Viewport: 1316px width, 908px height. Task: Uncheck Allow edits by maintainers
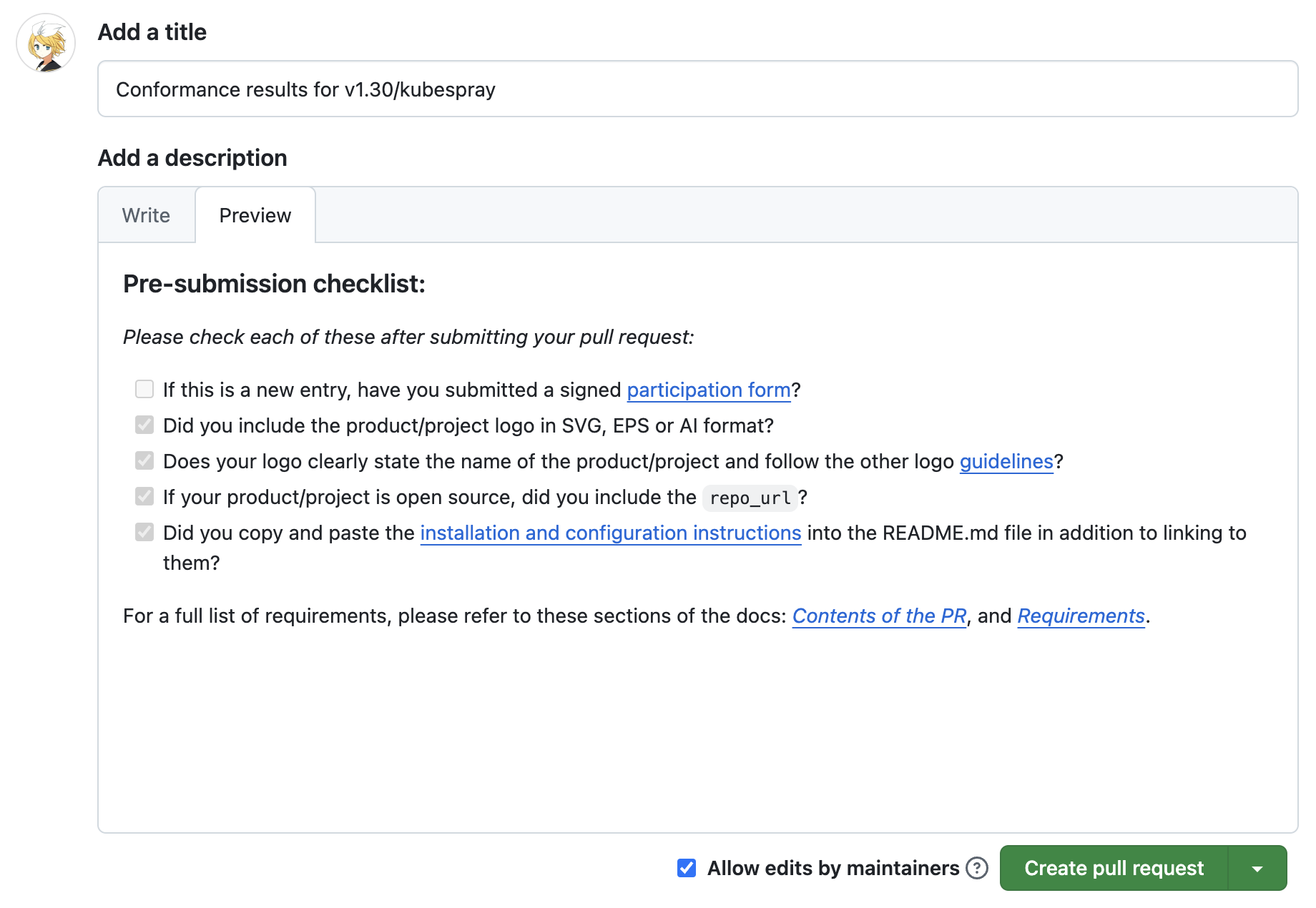pos(687,868)
